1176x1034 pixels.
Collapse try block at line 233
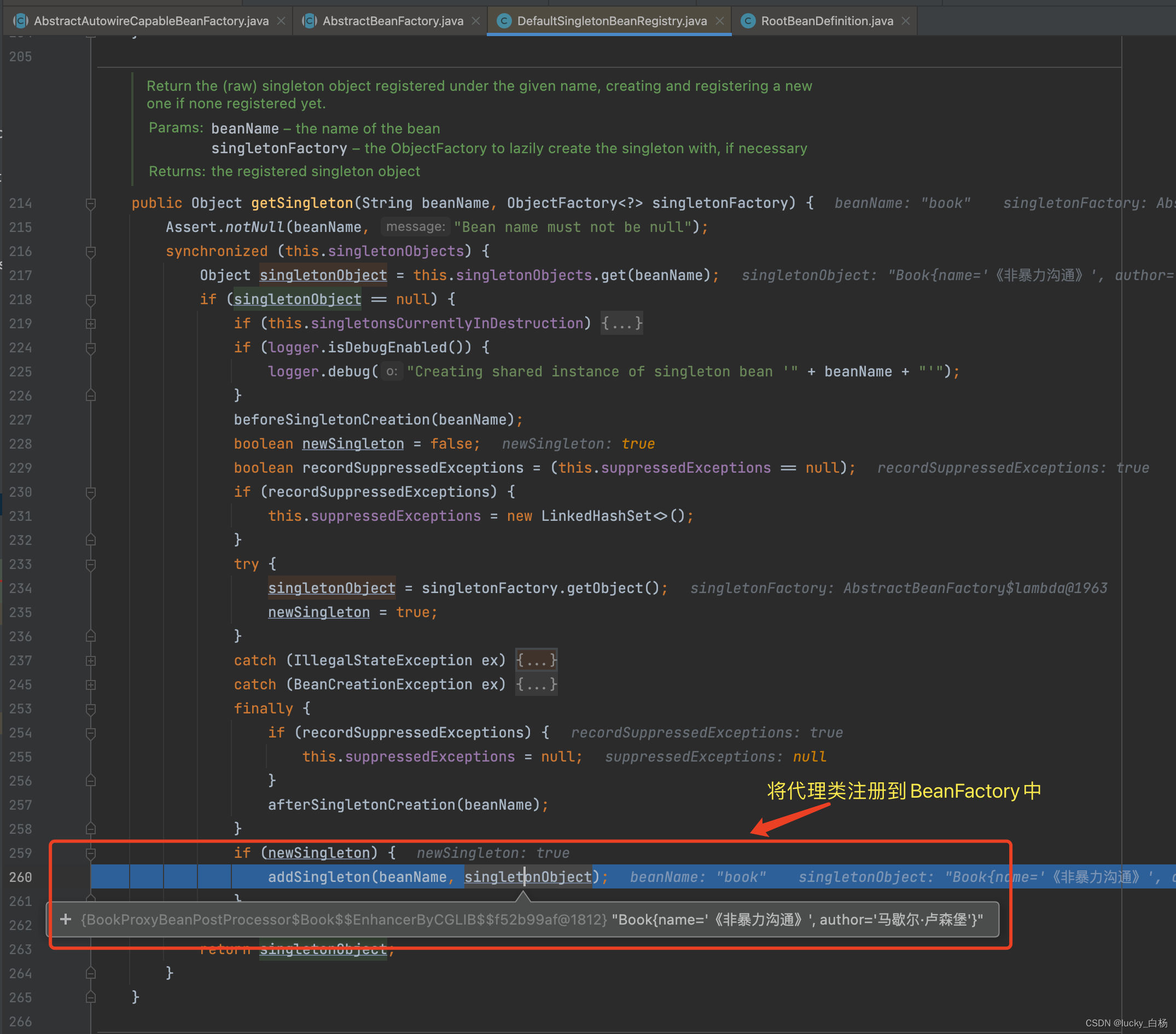(90, 565)
